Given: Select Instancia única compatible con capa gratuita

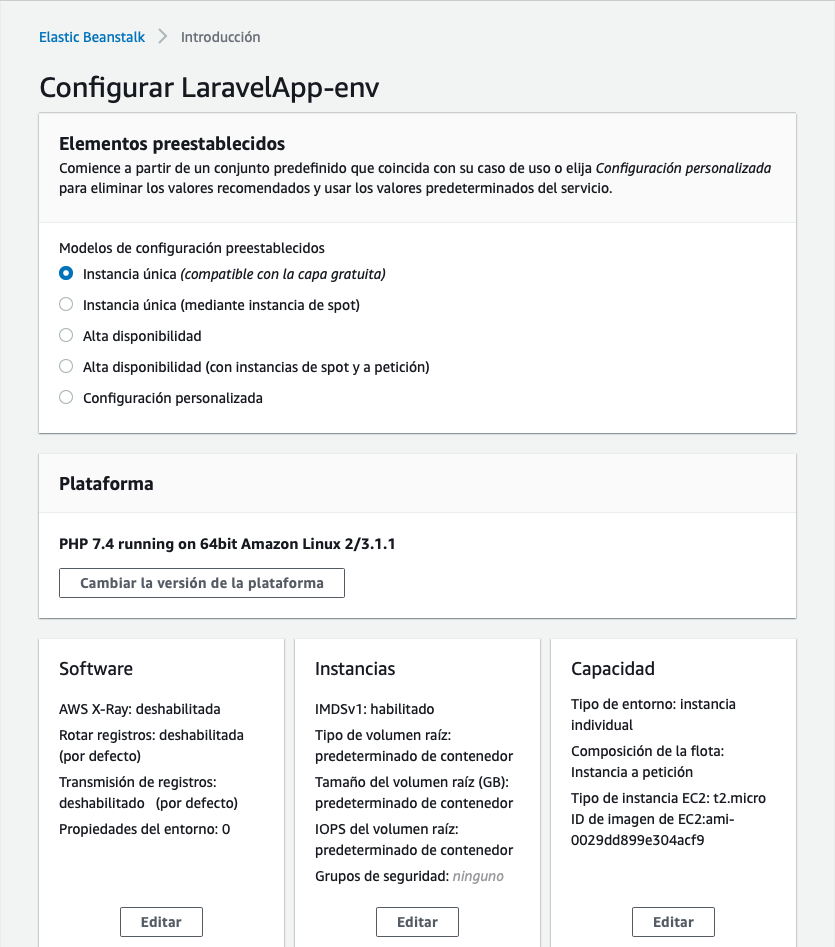Looking at the screenshot, I should (x=66, y=274).
